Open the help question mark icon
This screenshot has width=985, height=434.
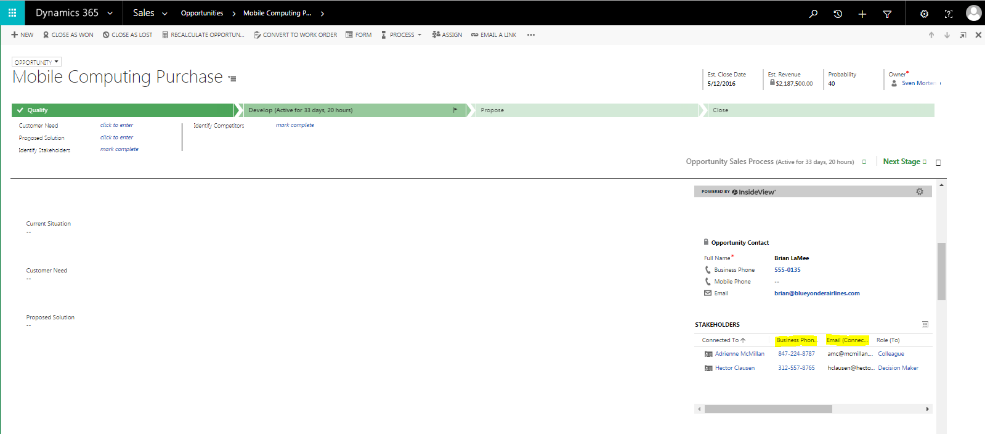click(948, 13)
